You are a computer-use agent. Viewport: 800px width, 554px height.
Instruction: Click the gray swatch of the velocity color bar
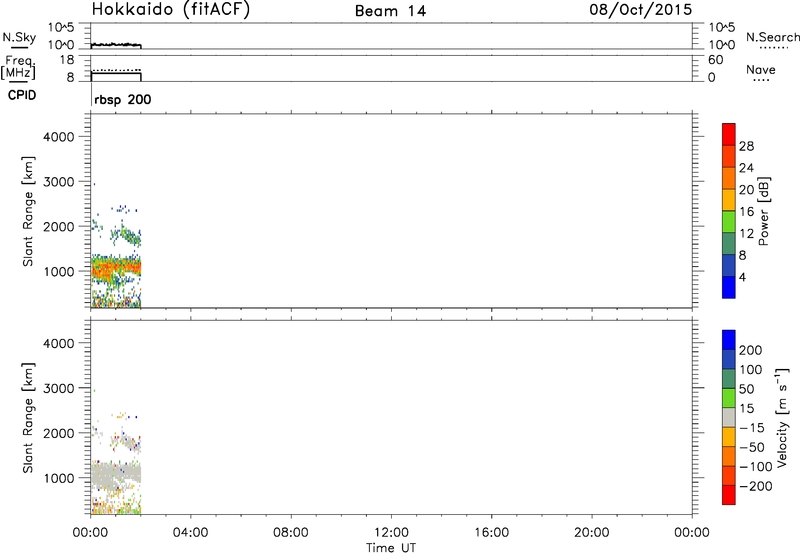pos(729,417)
